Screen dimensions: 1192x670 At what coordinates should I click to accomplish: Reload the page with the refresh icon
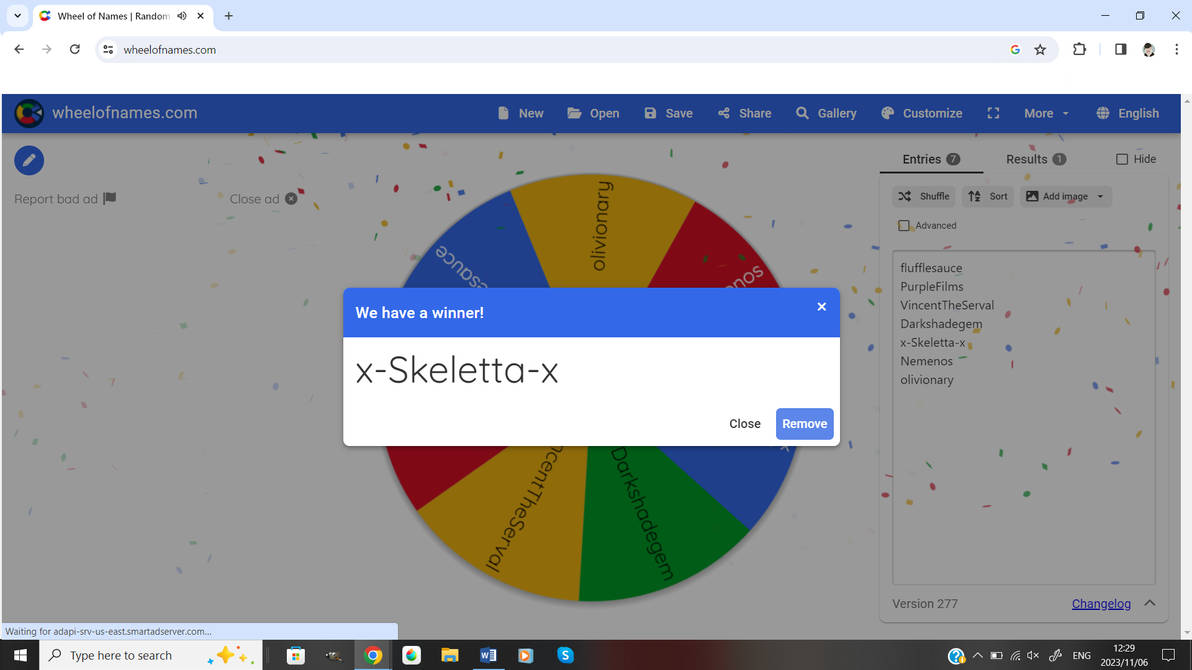click(74, 49)
